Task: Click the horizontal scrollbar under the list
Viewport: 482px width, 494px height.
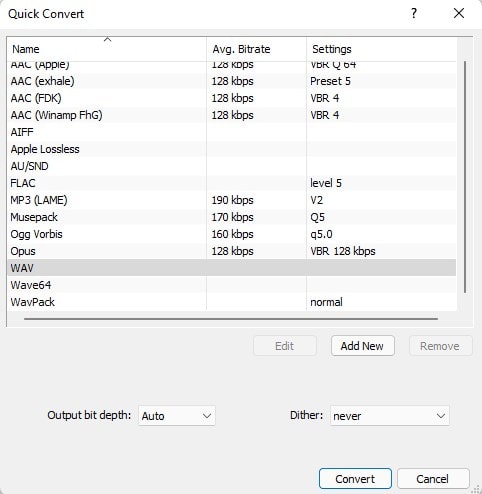Action: (x=231, y=319)
